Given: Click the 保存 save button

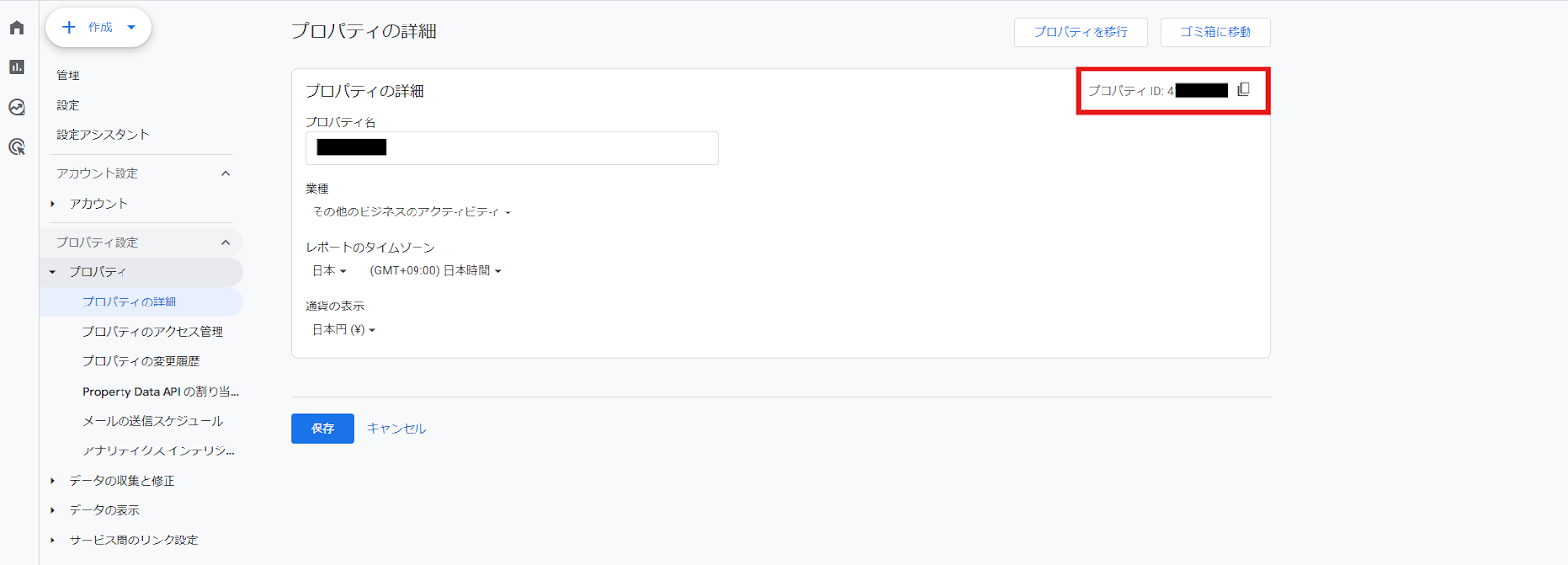Looking at the screenshot, I should tap(322, 428).
